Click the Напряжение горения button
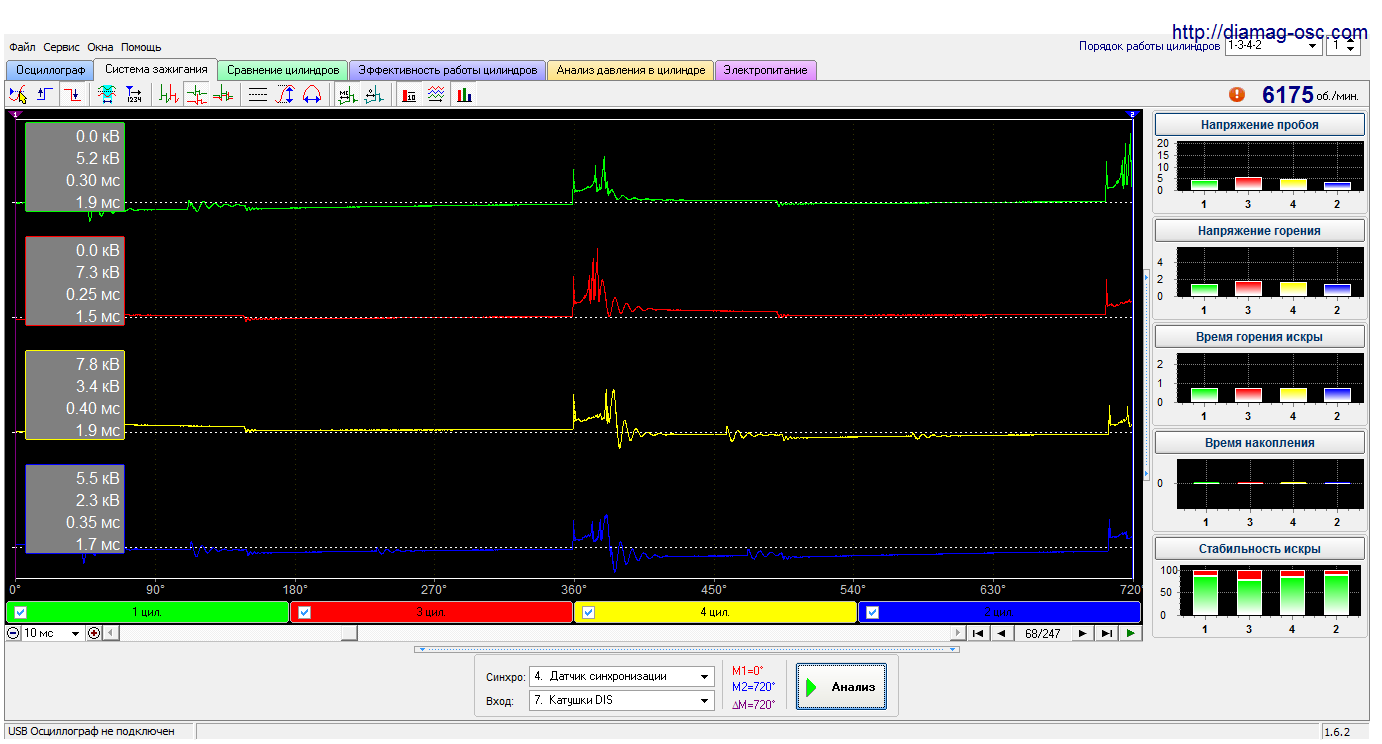Screen dimensions: 1382x744 coord(1259,231)
